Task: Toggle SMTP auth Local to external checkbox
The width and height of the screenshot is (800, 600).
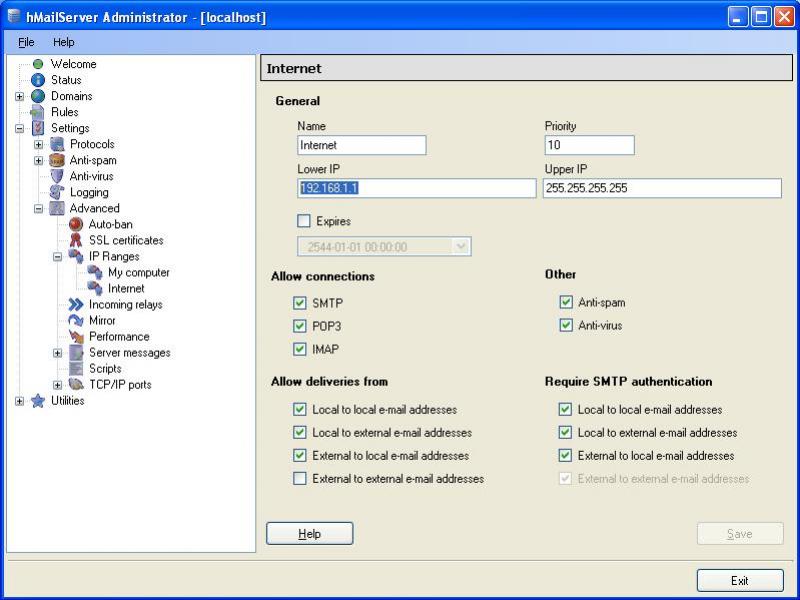Action: (x=565, y=432)
